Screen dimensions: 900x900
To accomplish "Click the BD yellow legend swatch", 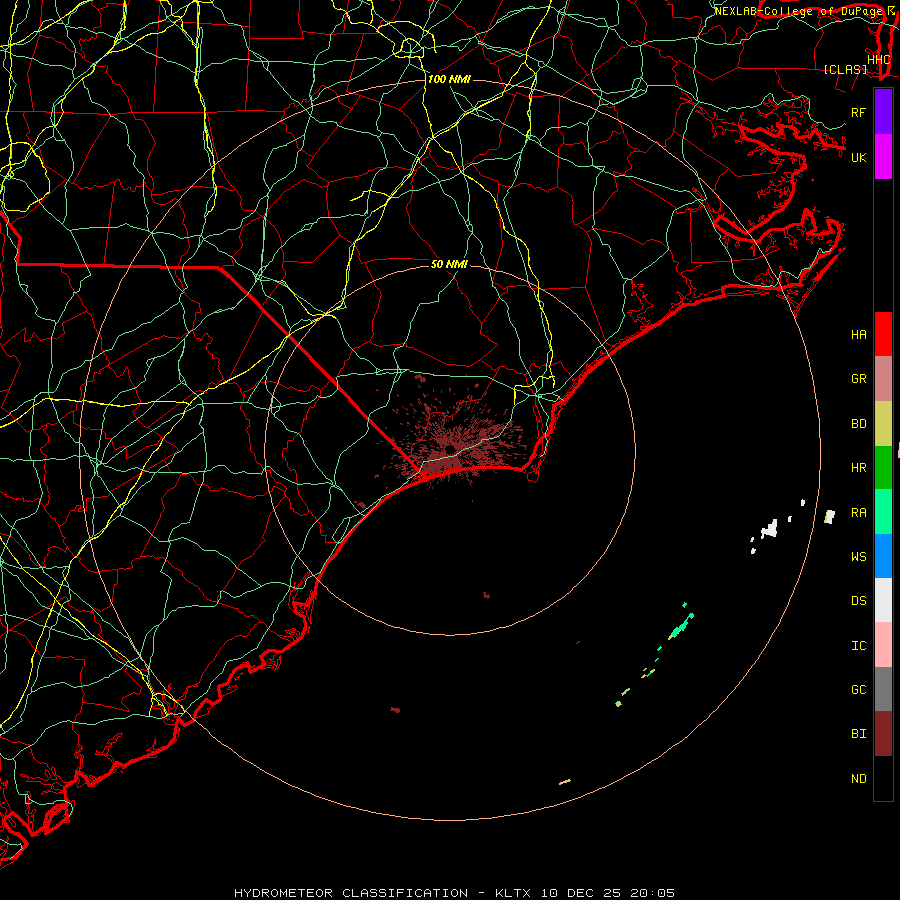I will click(883, 424).
